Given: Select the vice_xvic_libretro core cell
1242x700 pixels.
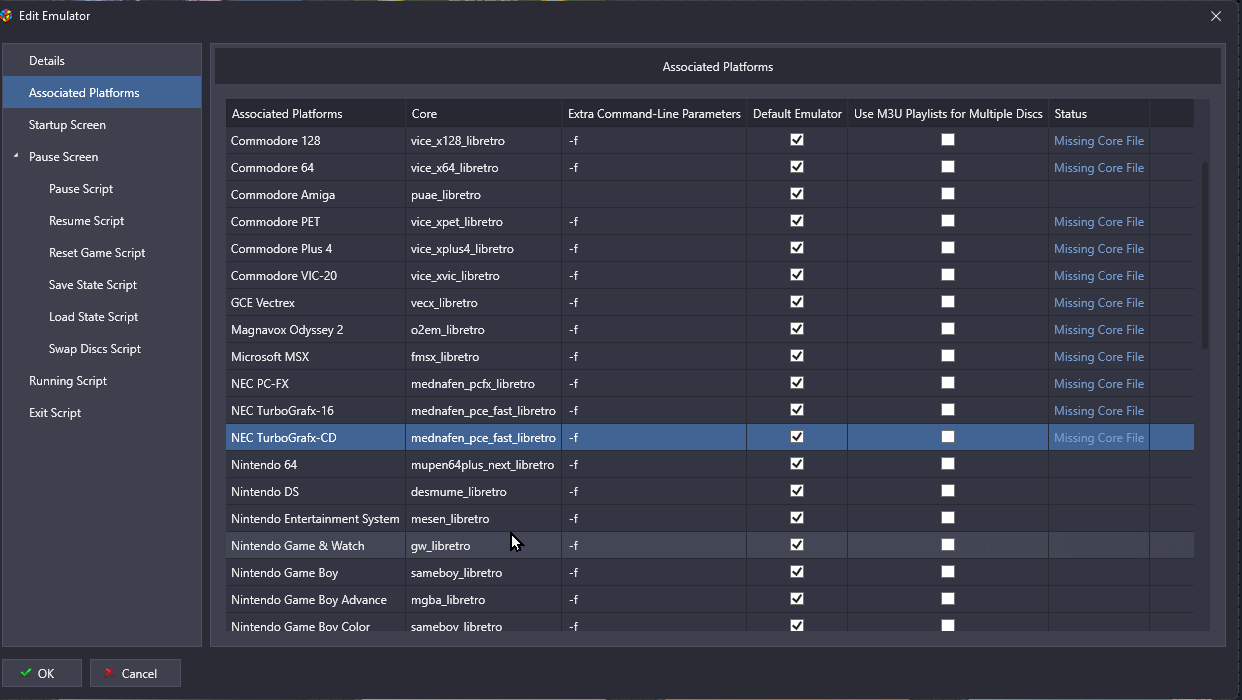Looking at the screenshot, I should [x=483, y=276].
